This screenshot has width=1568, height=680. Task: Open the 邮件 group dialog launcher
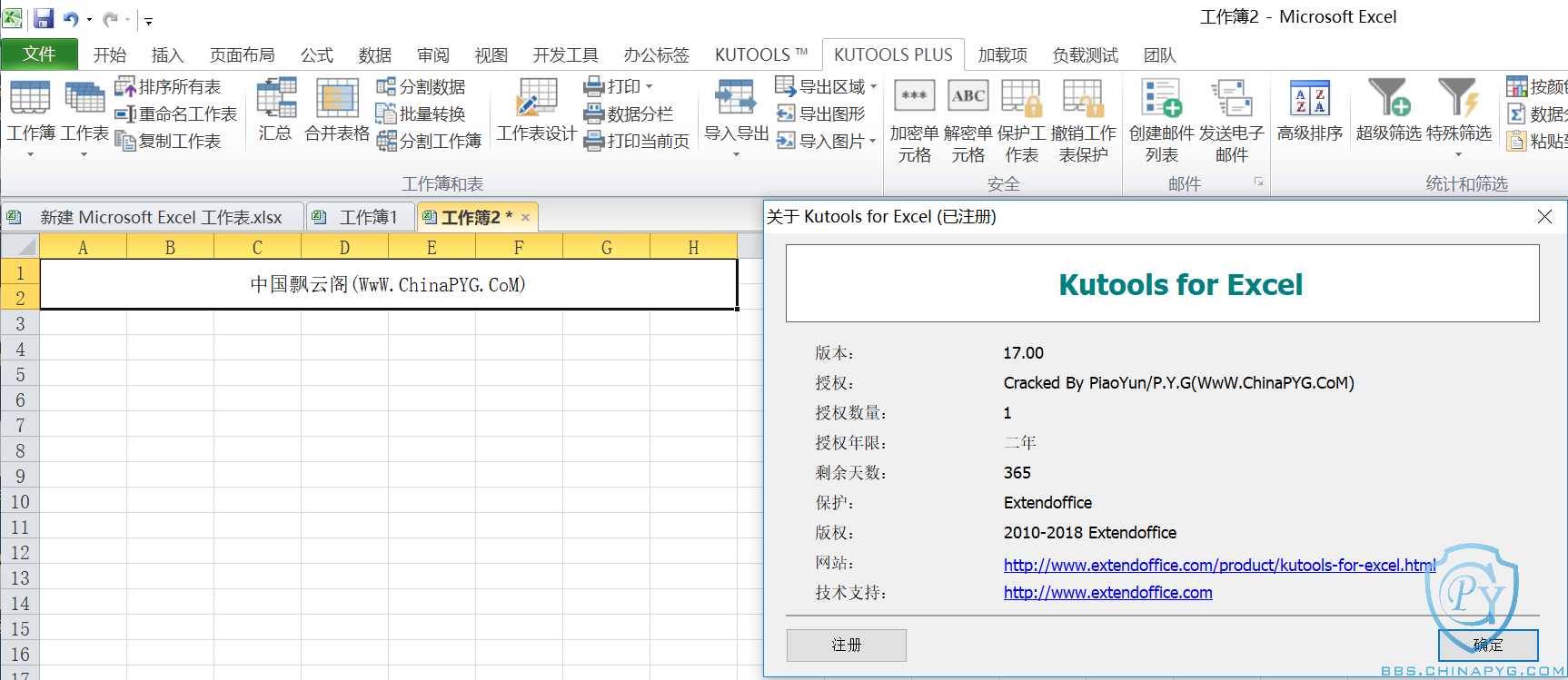(1259, 182)
